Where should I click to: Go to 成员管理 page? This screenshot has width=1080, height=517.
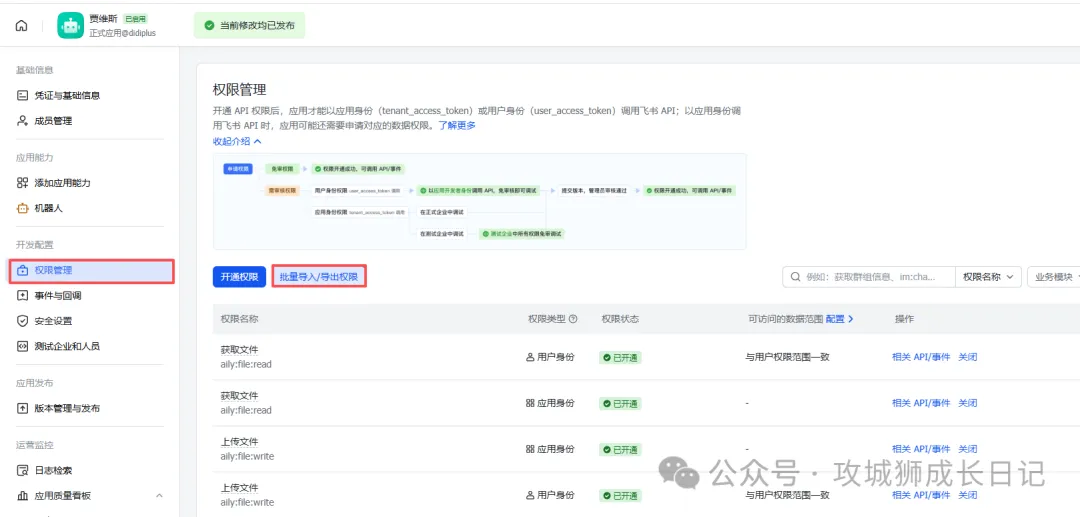click(x=53, y=121)
